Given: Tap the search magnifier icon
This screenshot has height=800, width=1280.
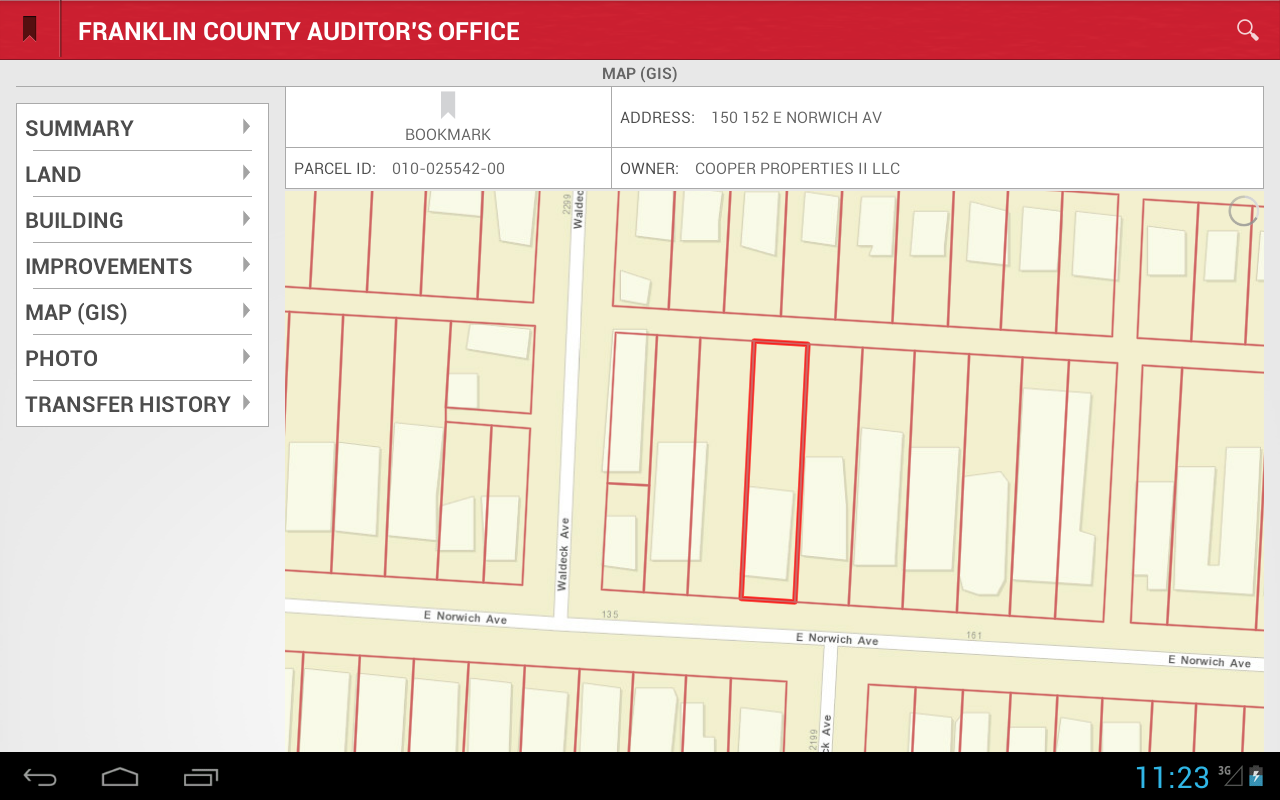Looking at the screenshot, I should pyautogui.click(x=1247, y=30).
